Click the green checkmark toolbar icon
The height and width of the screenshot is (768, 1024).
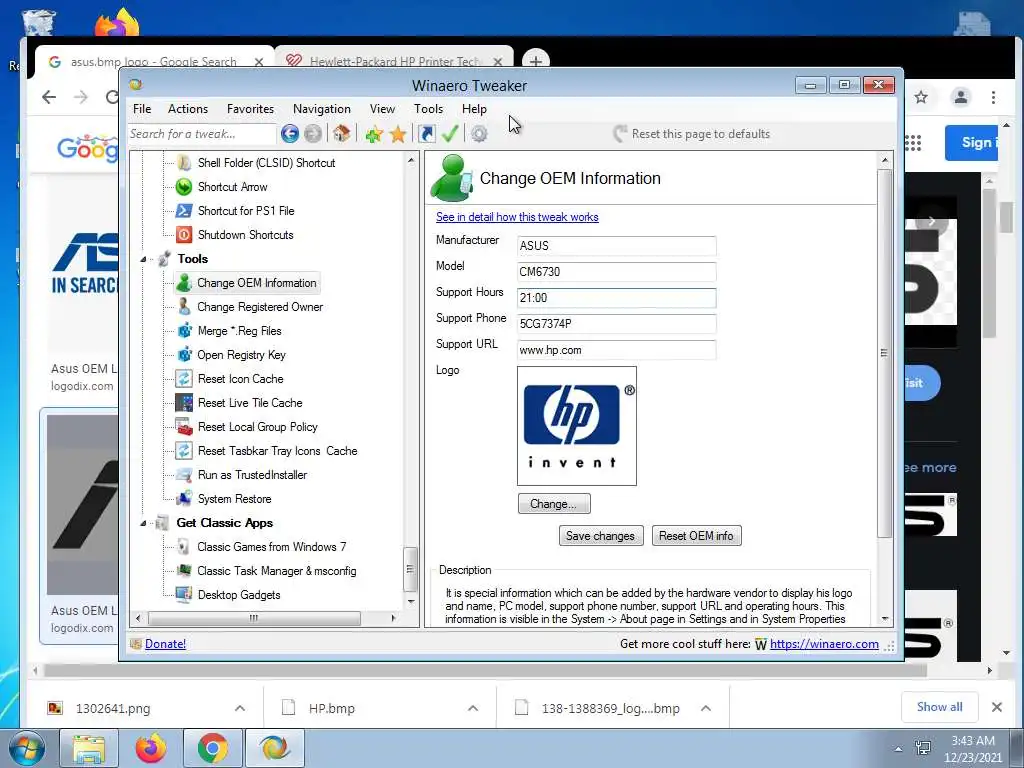point(450,134)
